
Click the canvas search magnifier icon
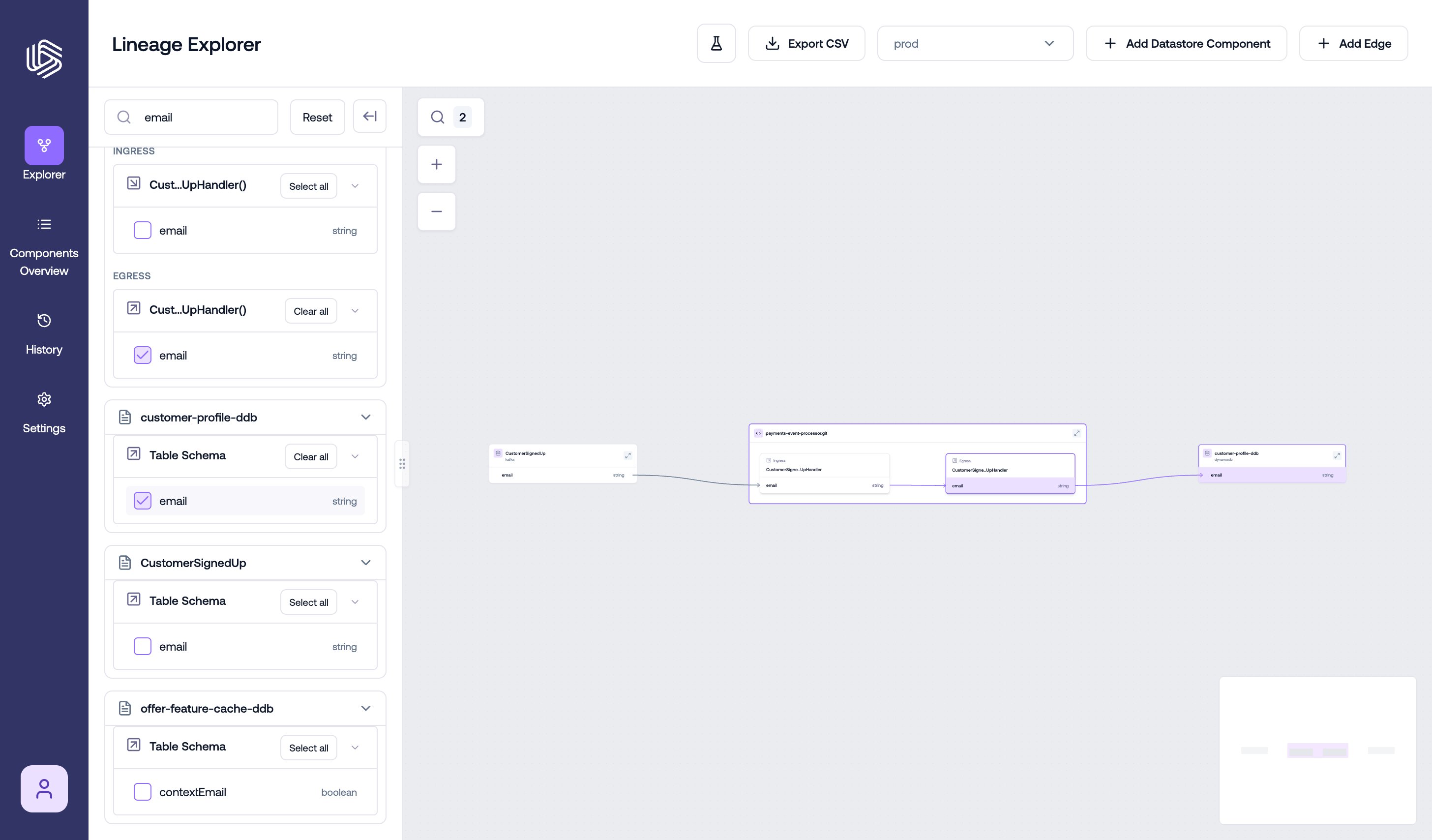point(438,117)
